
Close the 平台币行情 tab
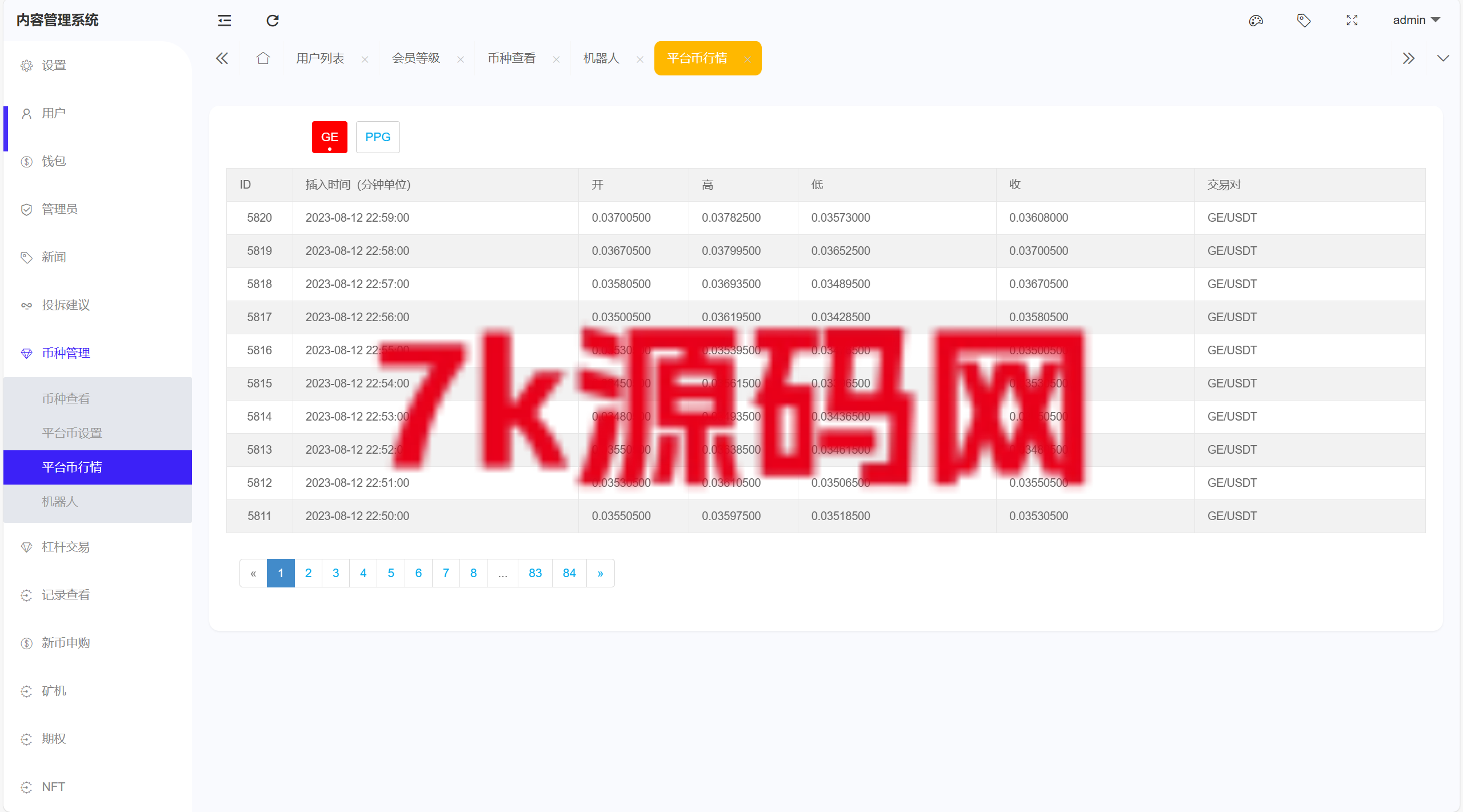(x=748, y=59)
